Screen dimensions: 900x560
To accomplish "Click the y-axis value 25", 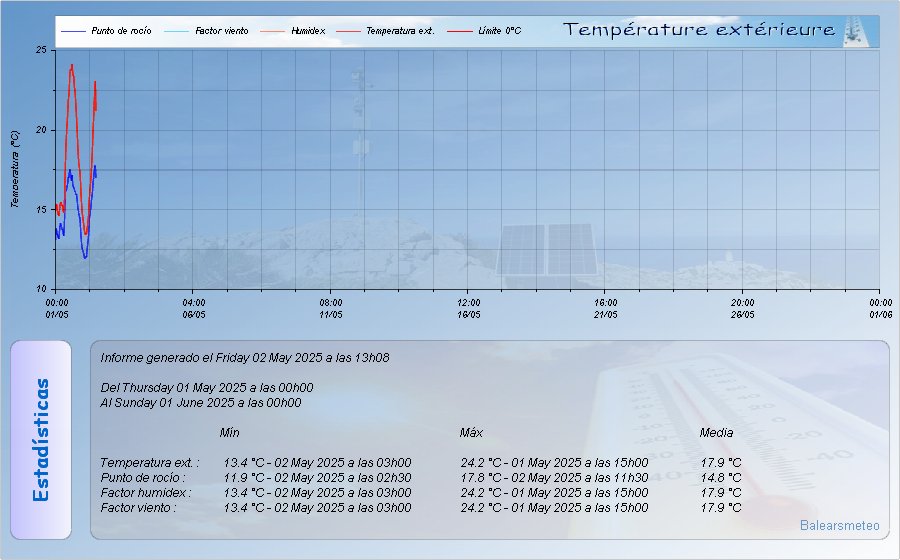I will 41,50.
